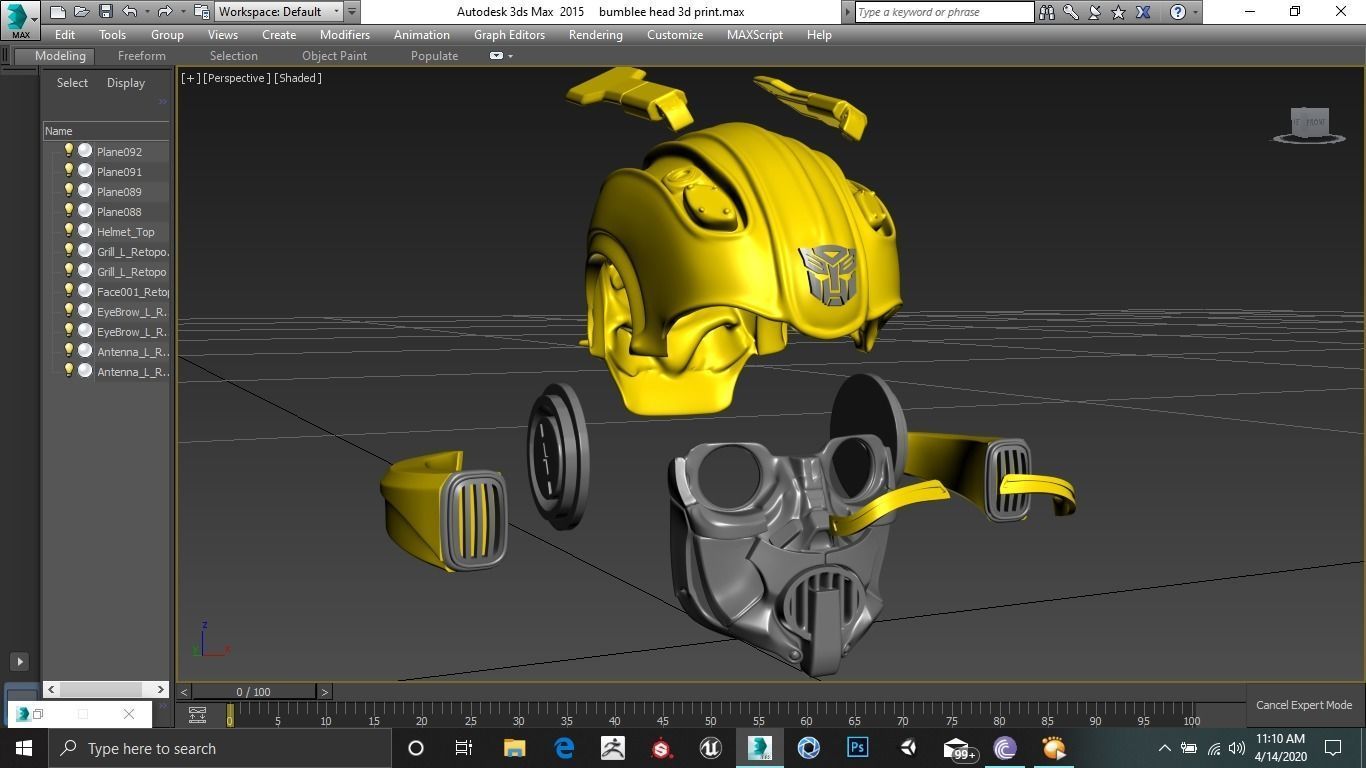Open the Rendering menu
The width and height of the screenshot is (1366, 768).
(596, 34)
